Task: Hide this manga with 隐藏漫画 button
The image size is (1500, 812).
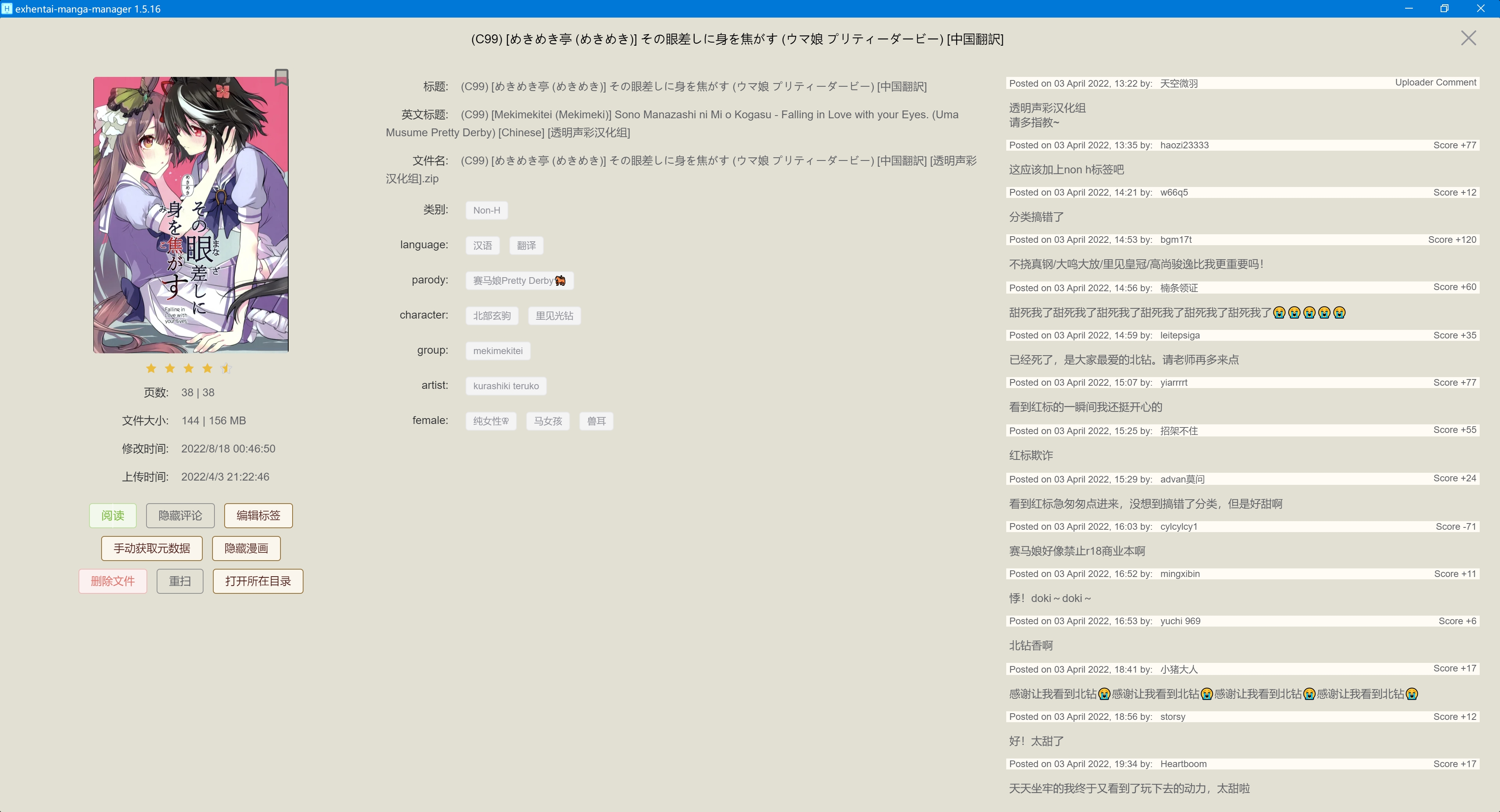Action: [246, 548]
